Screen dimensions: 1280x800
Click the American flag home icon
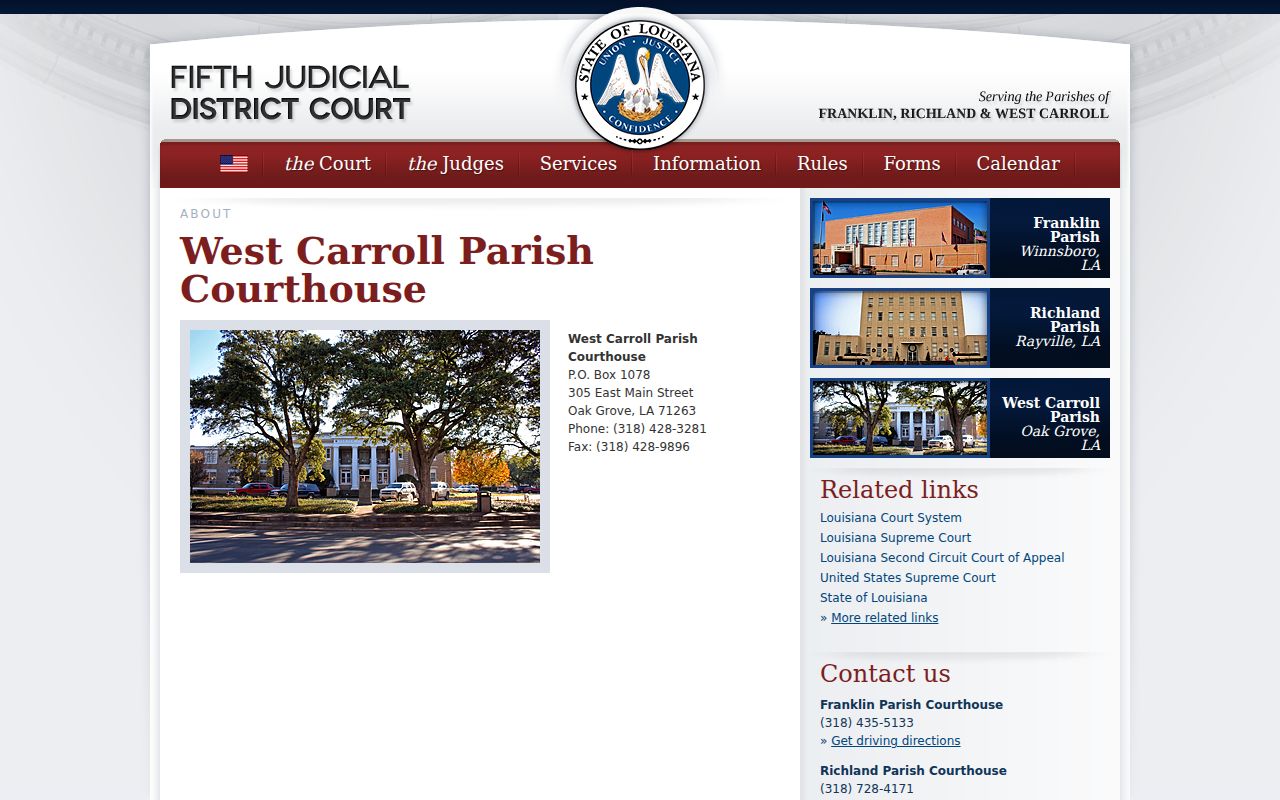pyautogui.click(x=234, y=163)
